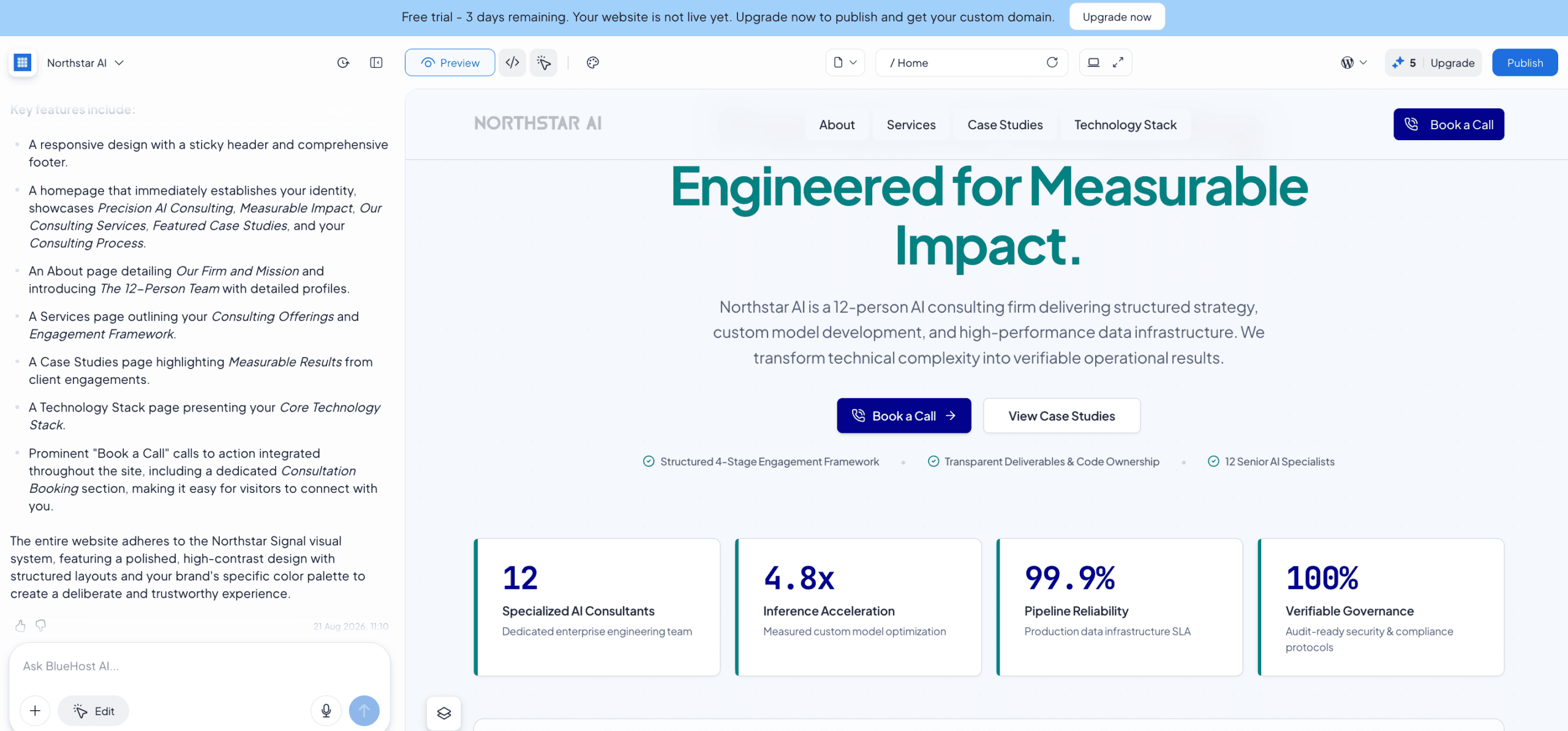
Task: Select the 100% Verifiable Governance card
Action: click(1381, 607)
